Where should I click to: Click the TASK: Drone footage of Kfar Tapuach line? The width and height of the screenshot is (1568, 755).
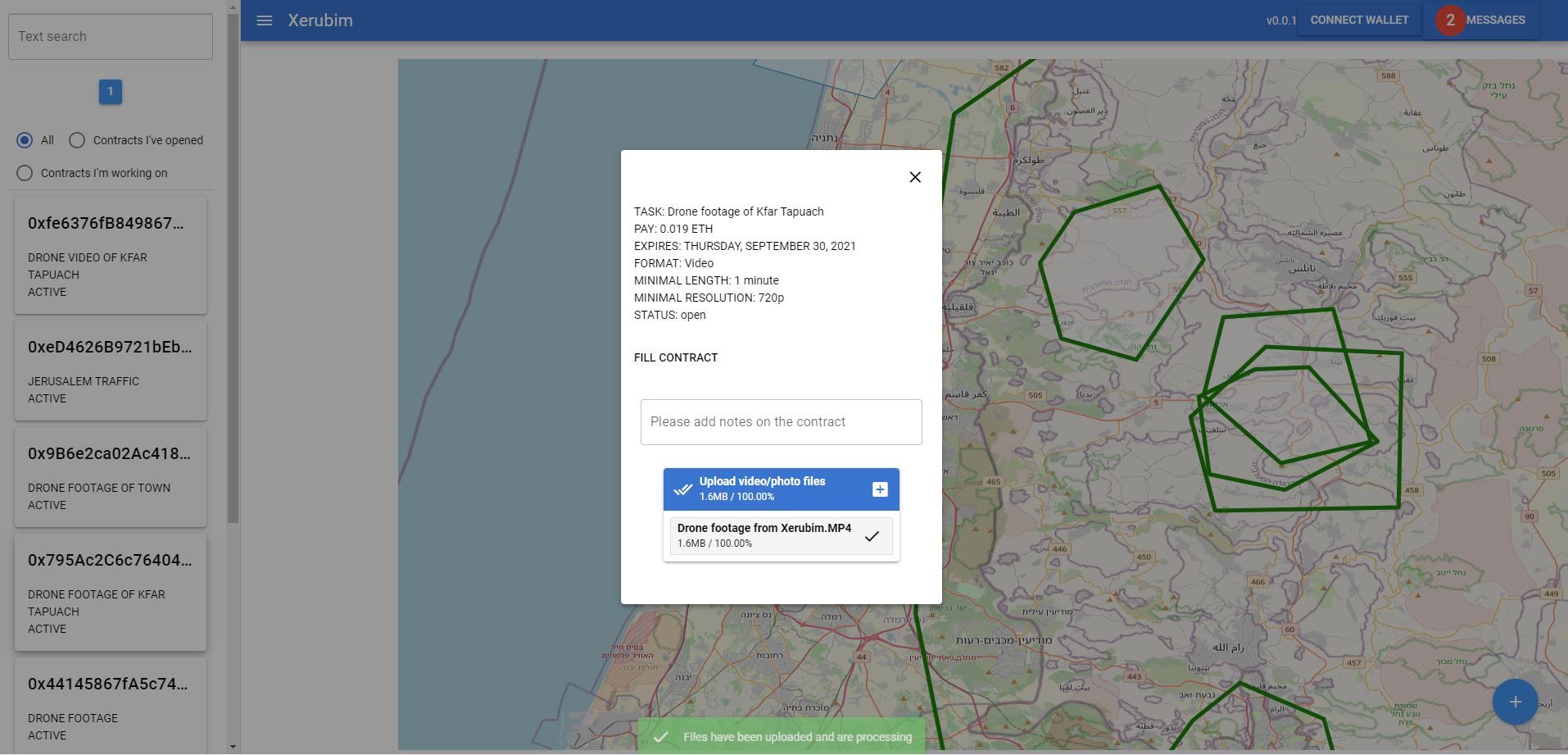coord(729,211)
